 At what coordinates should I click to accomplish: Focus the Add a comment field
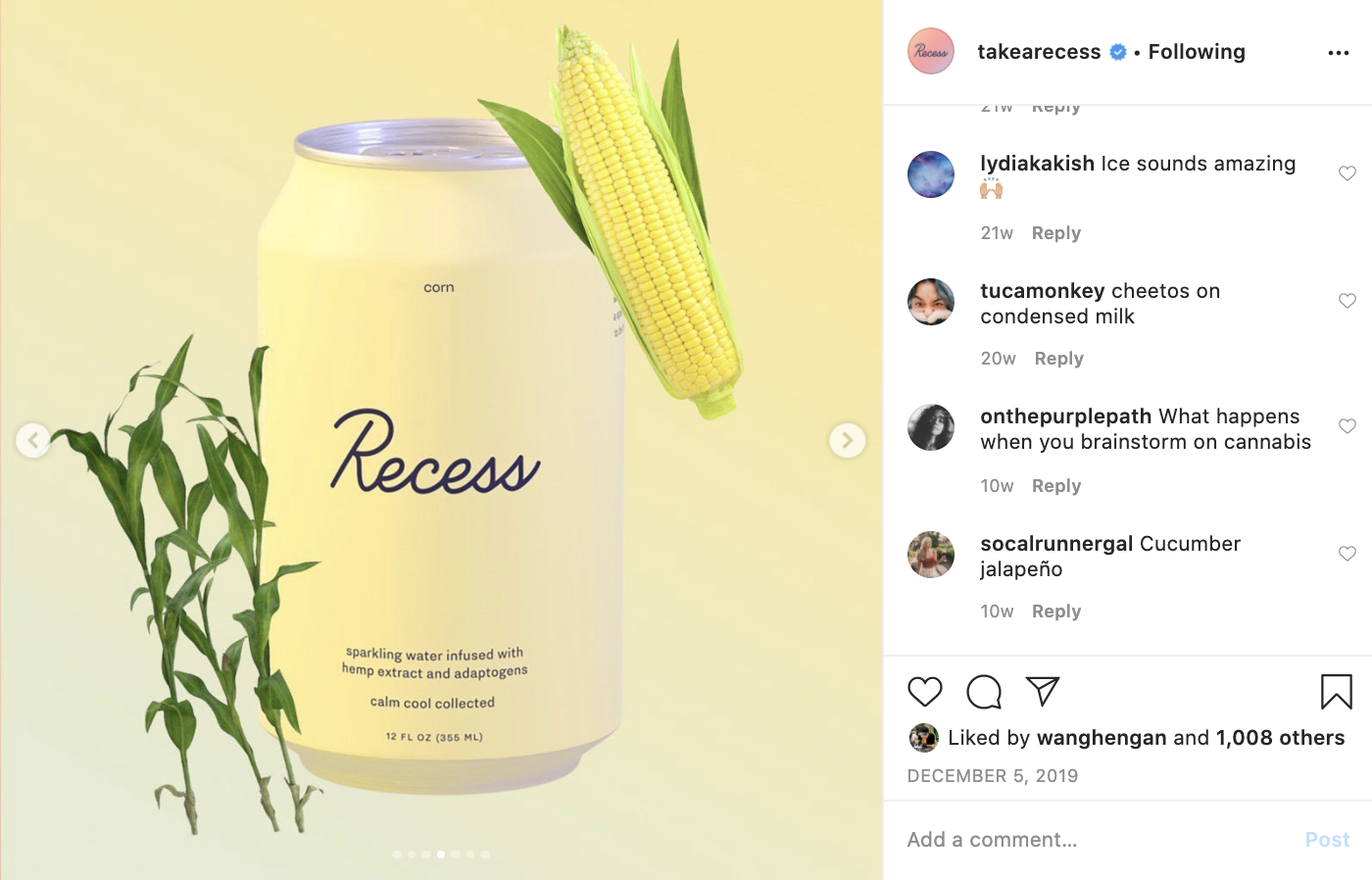click(1098, 840)
